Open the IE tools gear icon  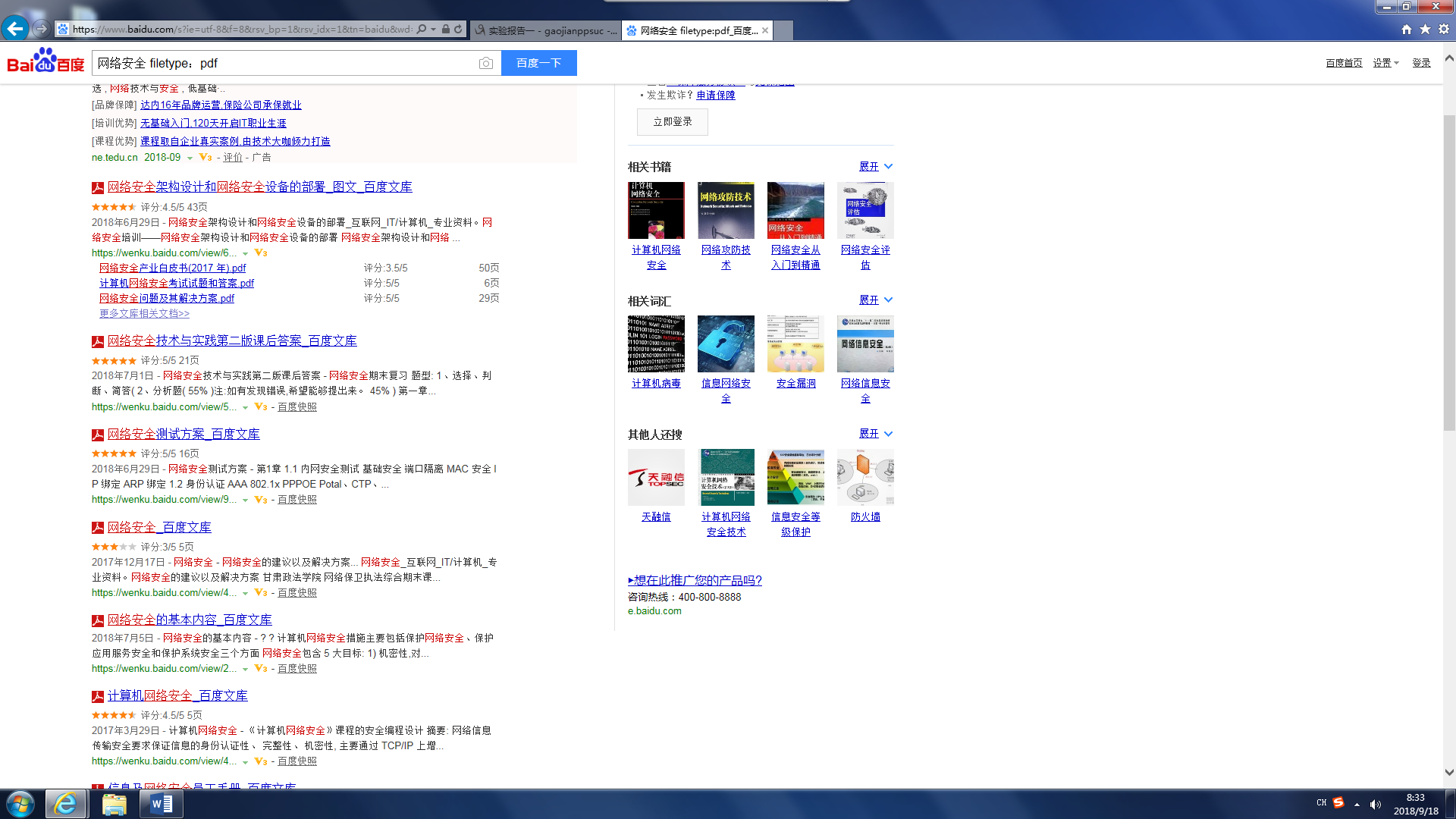(x=1444, y=29)
